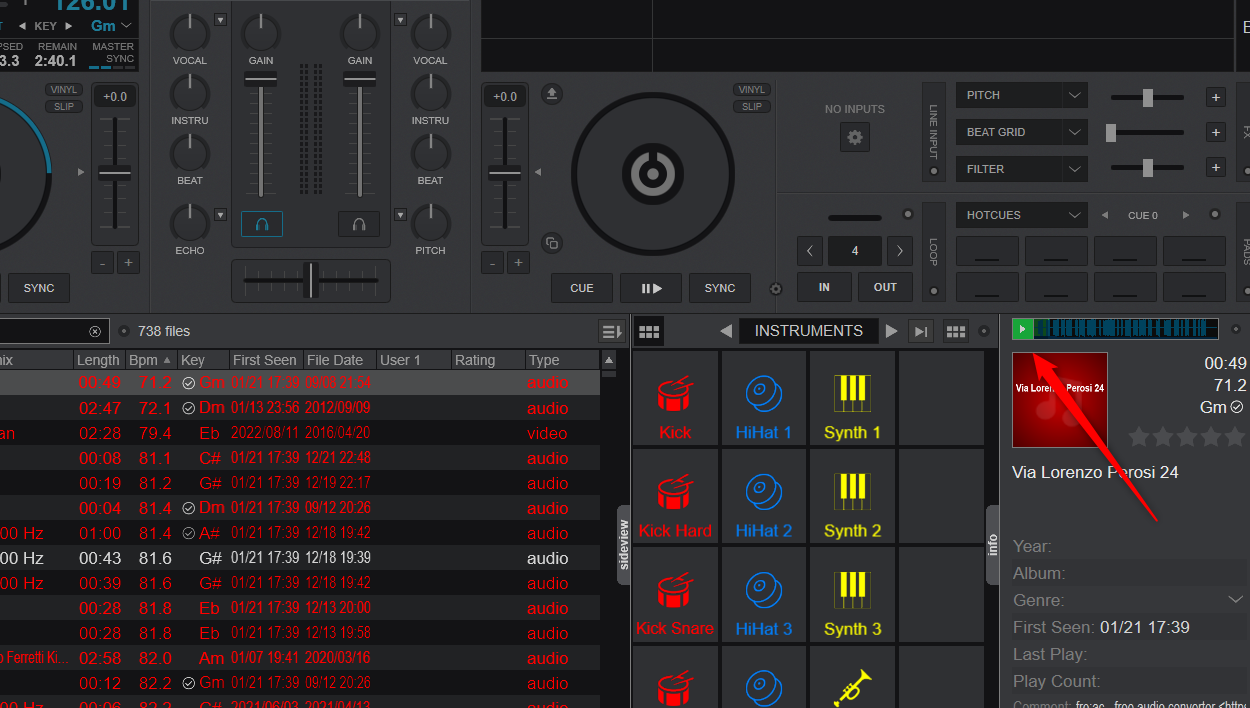Open dropdown arrow beside right PITCH knob

pyautogui.click(x=400, y=214)
